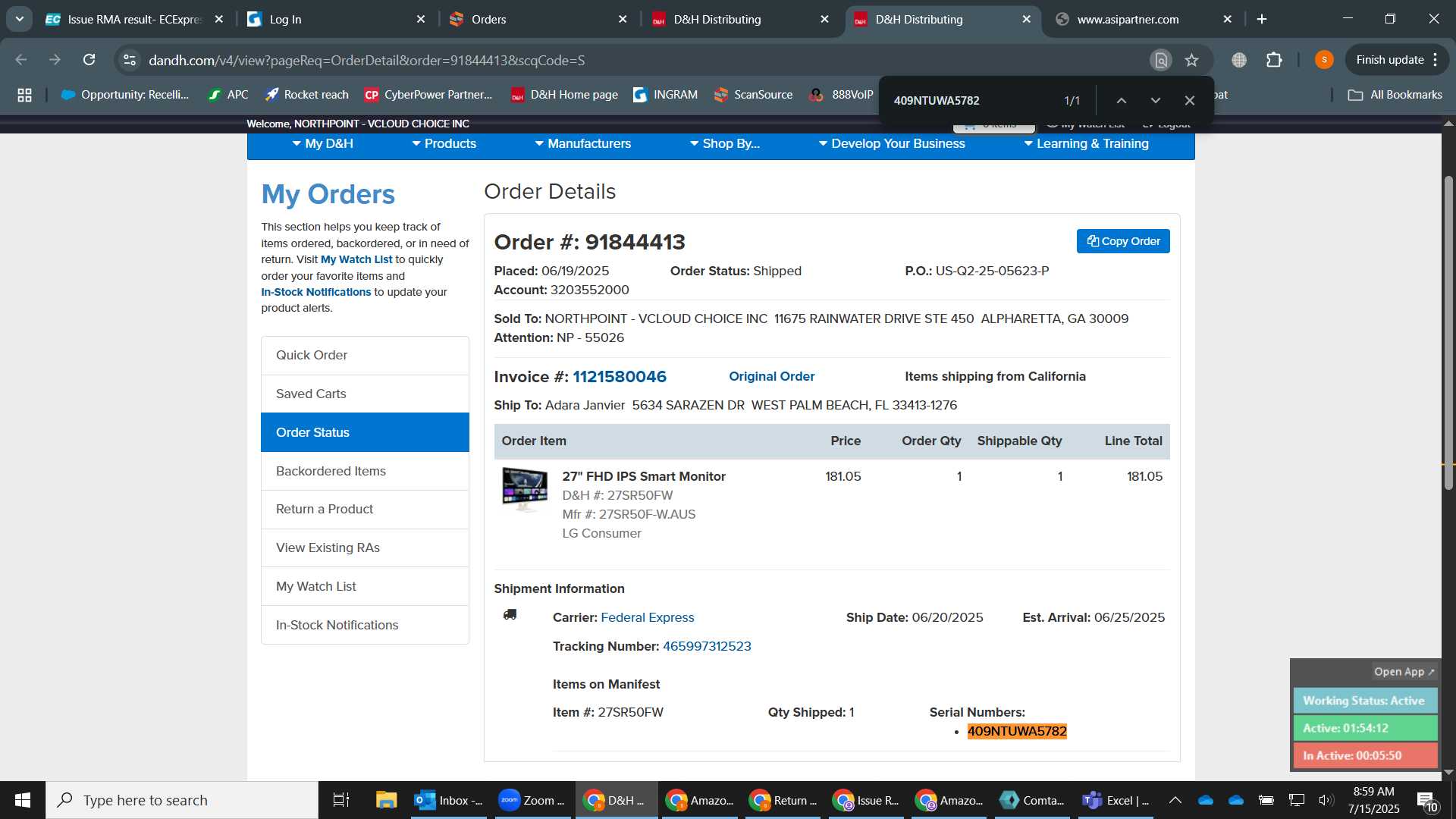Open My Watch List sidebar item

[x=365, y=586]
